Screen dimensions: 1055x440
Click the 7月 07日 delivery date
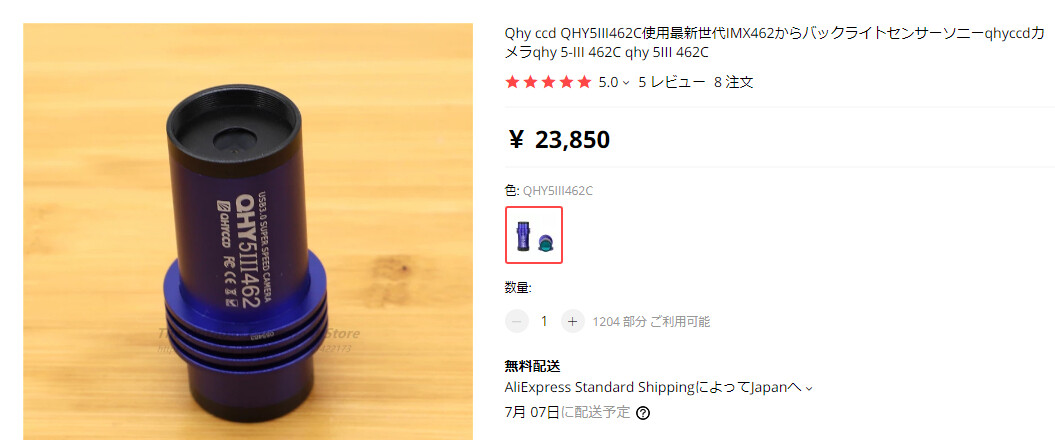click(532, 412)
